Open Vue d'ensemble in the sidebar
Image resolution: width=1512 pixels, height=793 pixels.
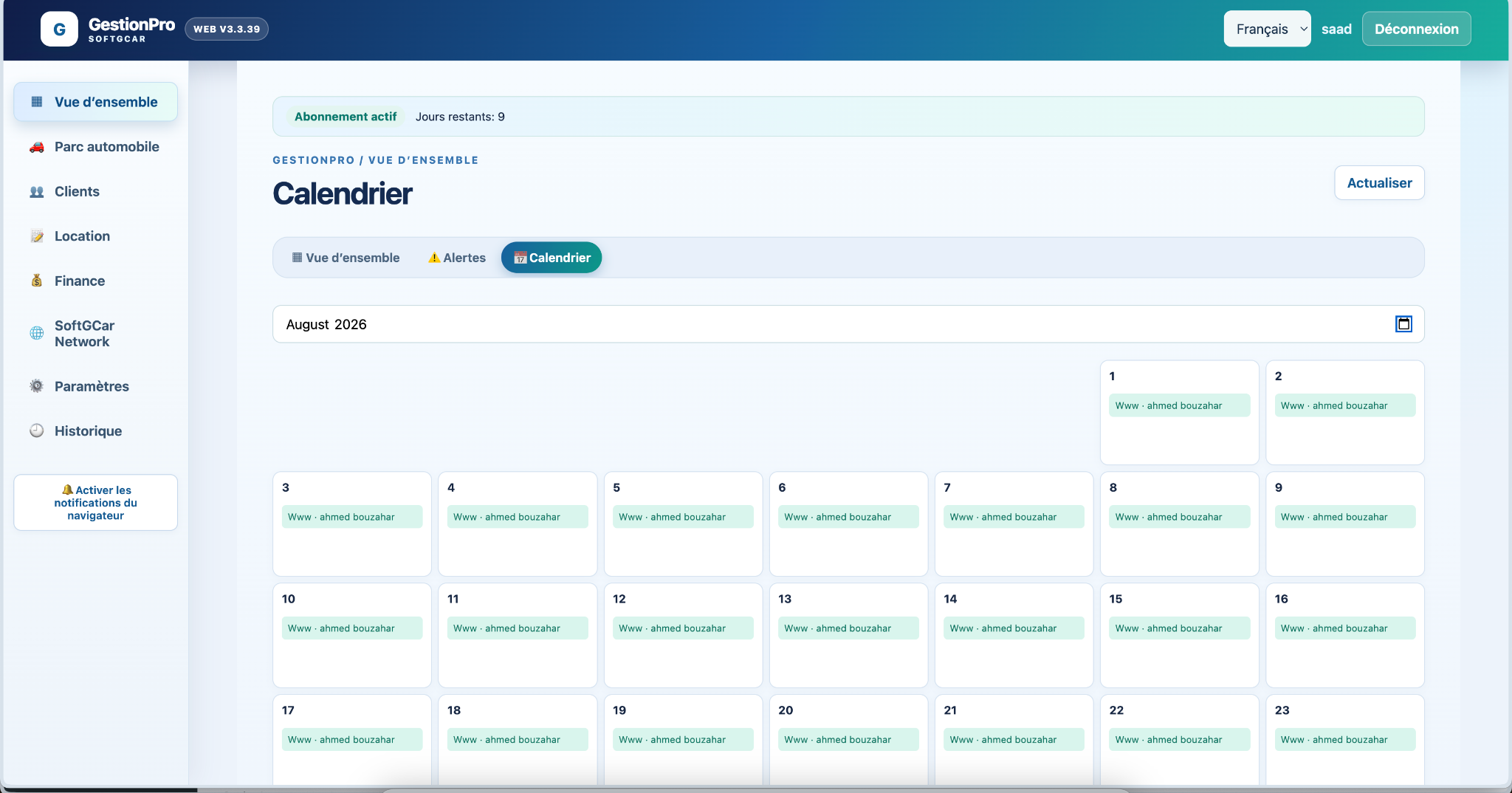(95, 102)
